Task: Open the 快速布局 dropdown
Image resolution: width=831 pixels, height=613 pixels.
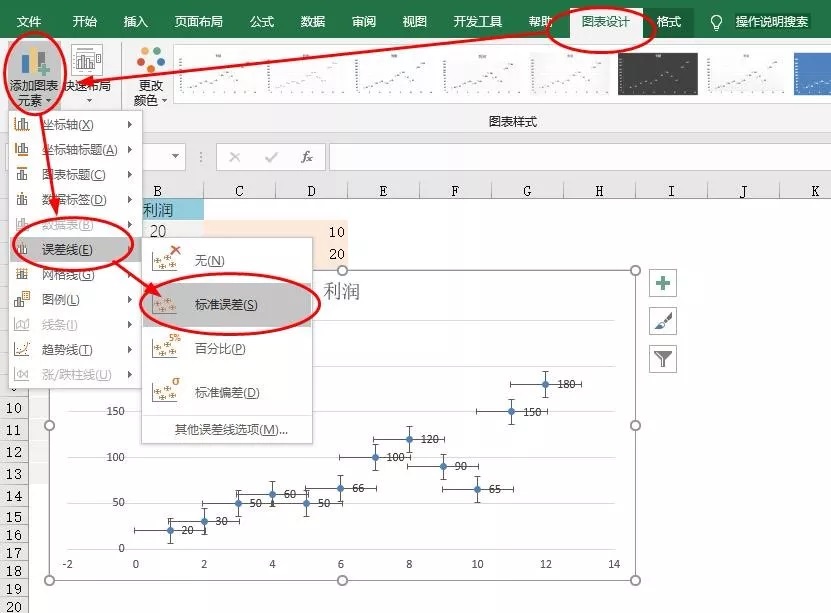Action: (x=88, y=75)
